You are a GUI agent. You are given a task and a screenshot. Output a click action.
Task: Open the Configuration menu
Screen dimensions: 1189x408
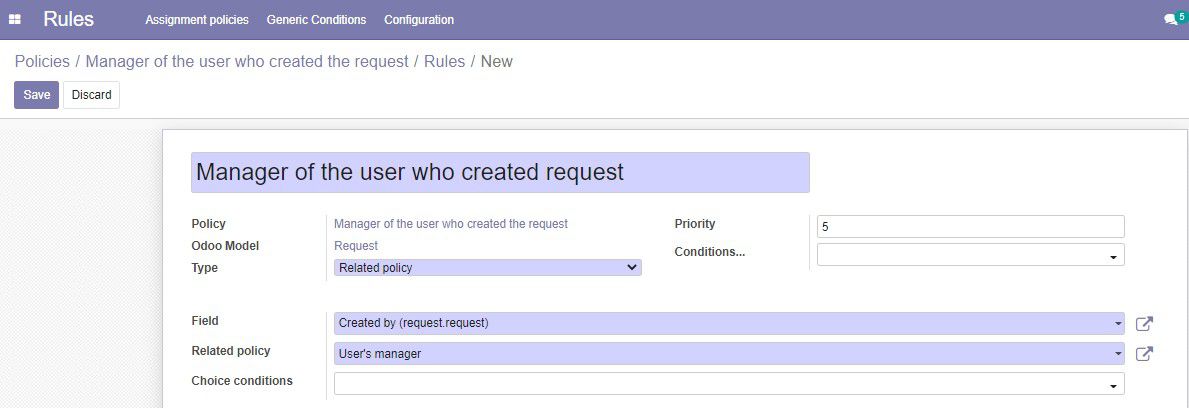click(419, 20)
